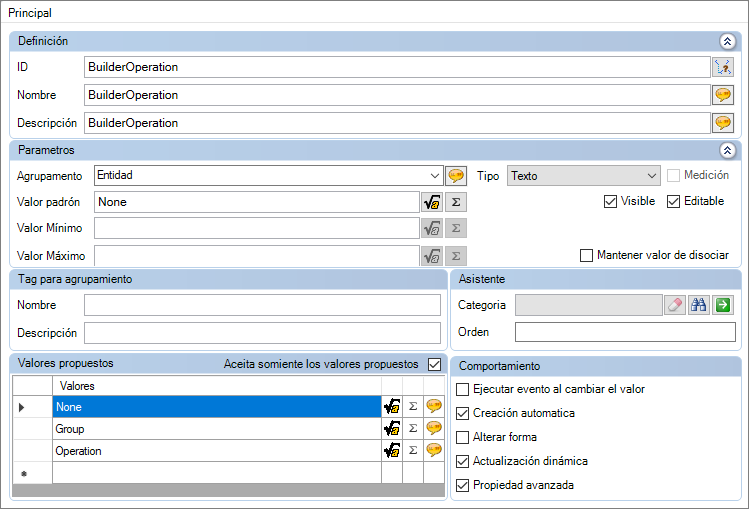Click the comment icon in the Operation row

(x=434, y=451)
